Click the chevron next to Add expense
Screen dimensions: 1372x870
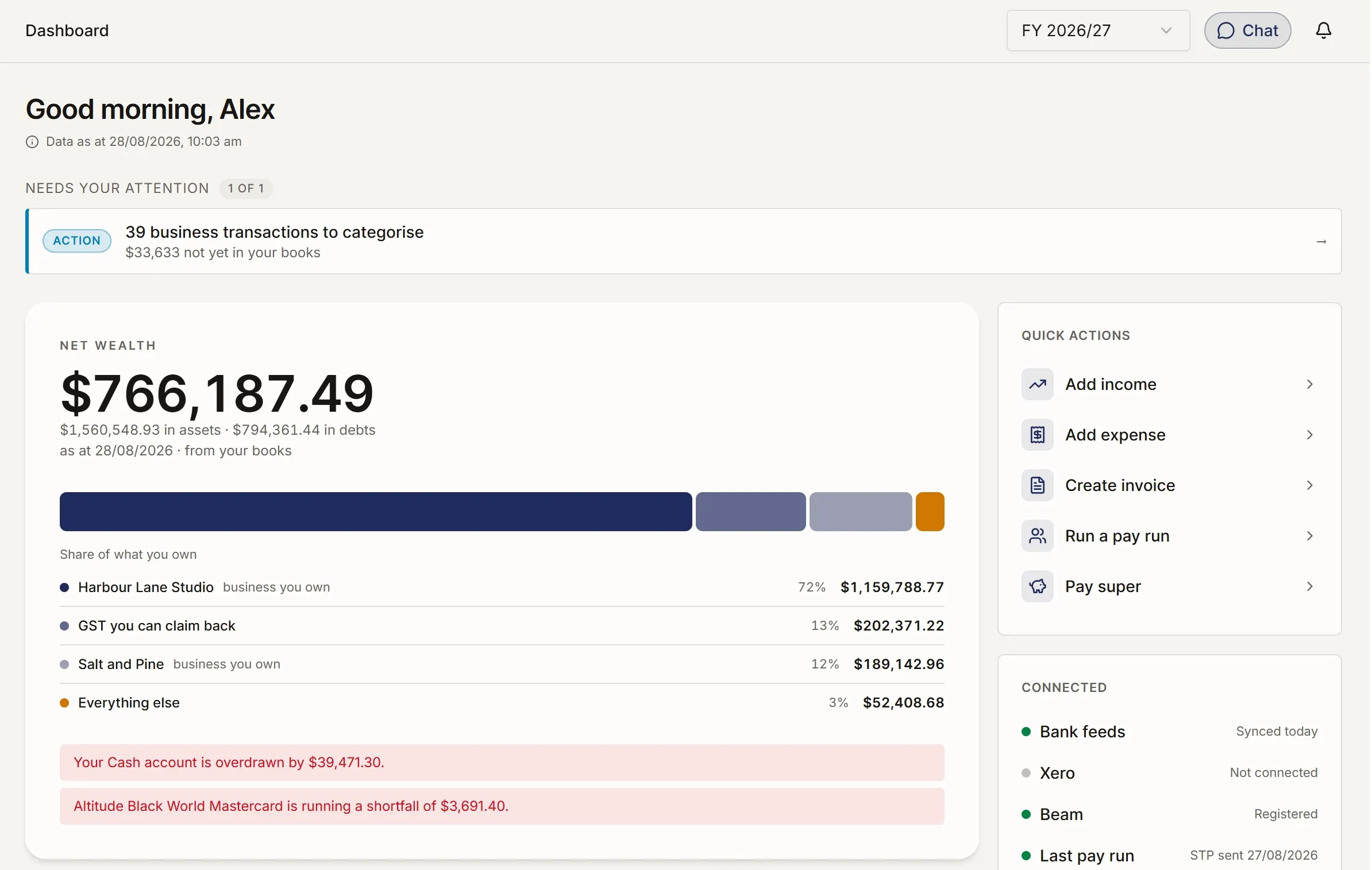[x=1309, y=435]
